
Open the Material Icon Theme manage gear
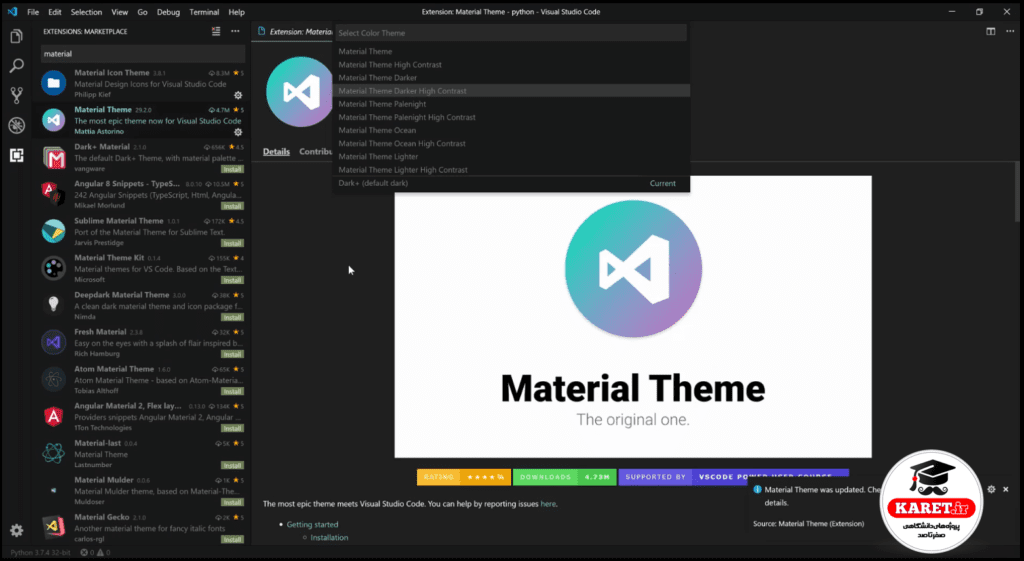pyautogui.click(x=238, y=95)
